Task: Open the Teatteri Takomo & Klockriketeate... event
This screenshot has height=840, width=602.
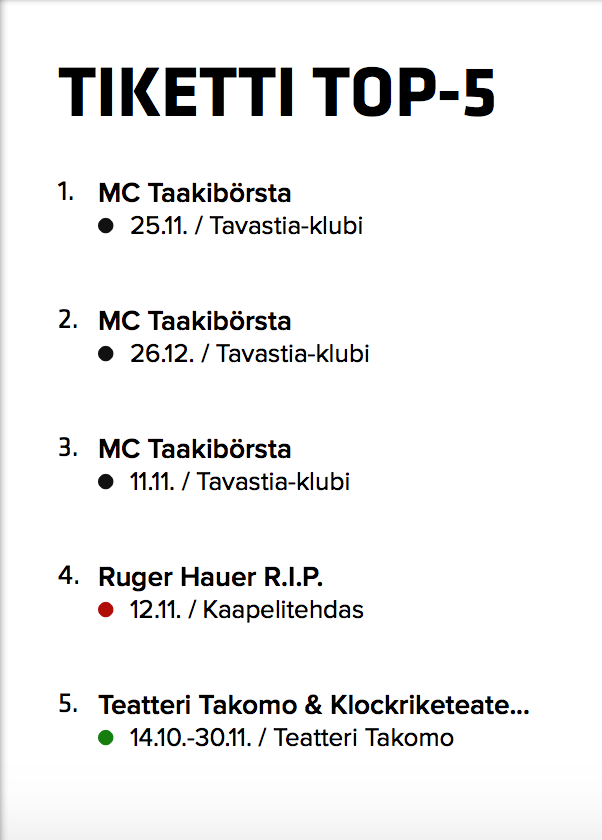Action: click(313, 706)
